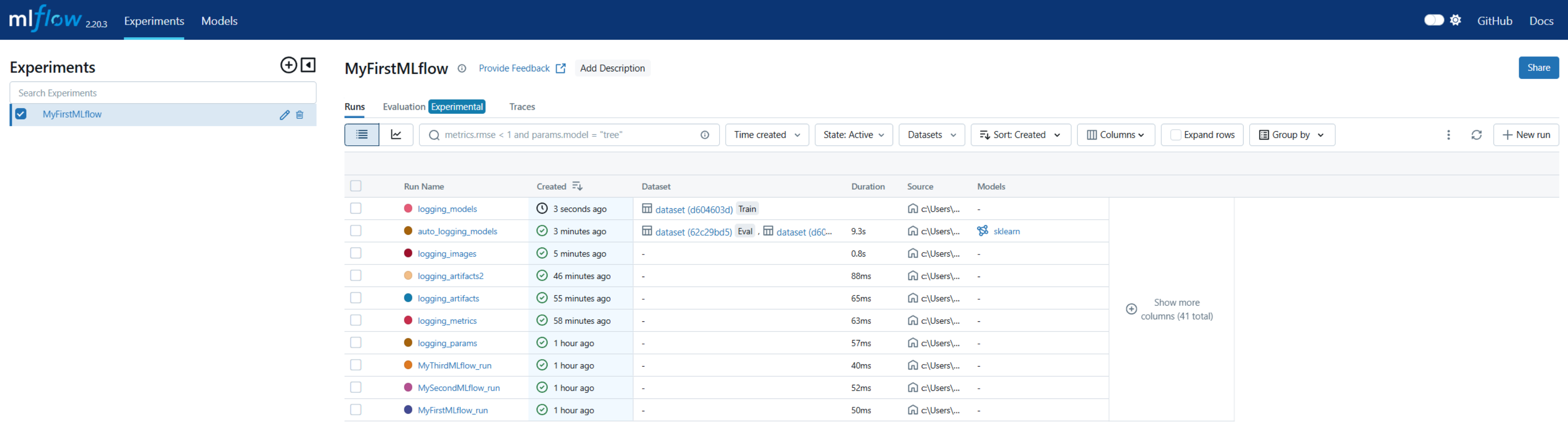Click the Search Experiments input field
The width and height of the screenshot is (1568, 433).
point(163,93)
